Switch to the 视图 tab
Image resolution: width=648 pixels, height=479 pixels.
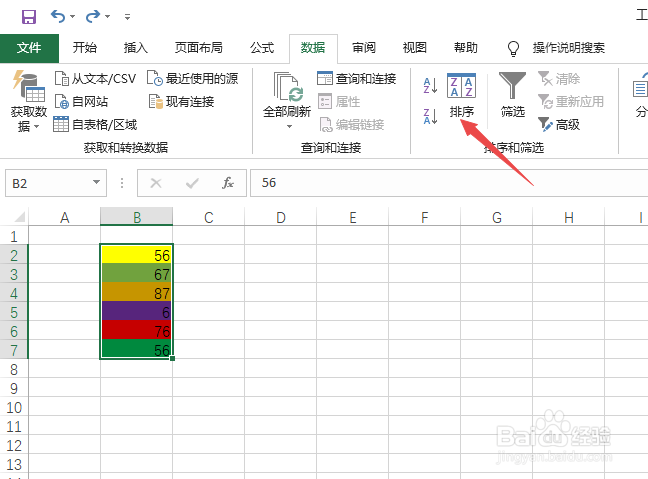[415, 48]
